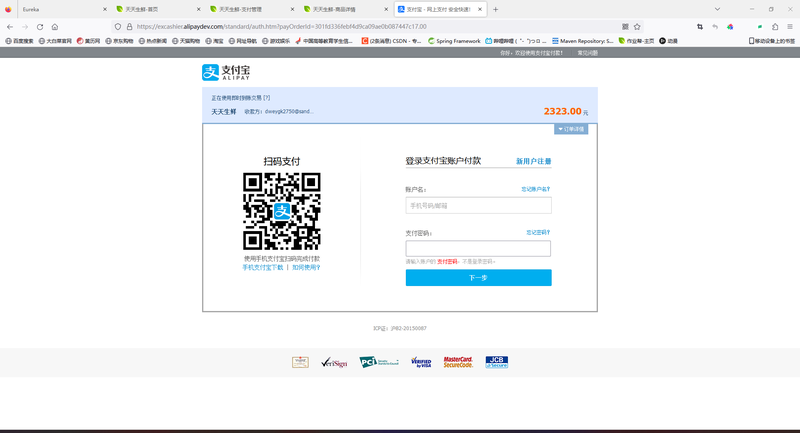
Task: Close the 天天生鲜-首页 tab
Action: 198,9
